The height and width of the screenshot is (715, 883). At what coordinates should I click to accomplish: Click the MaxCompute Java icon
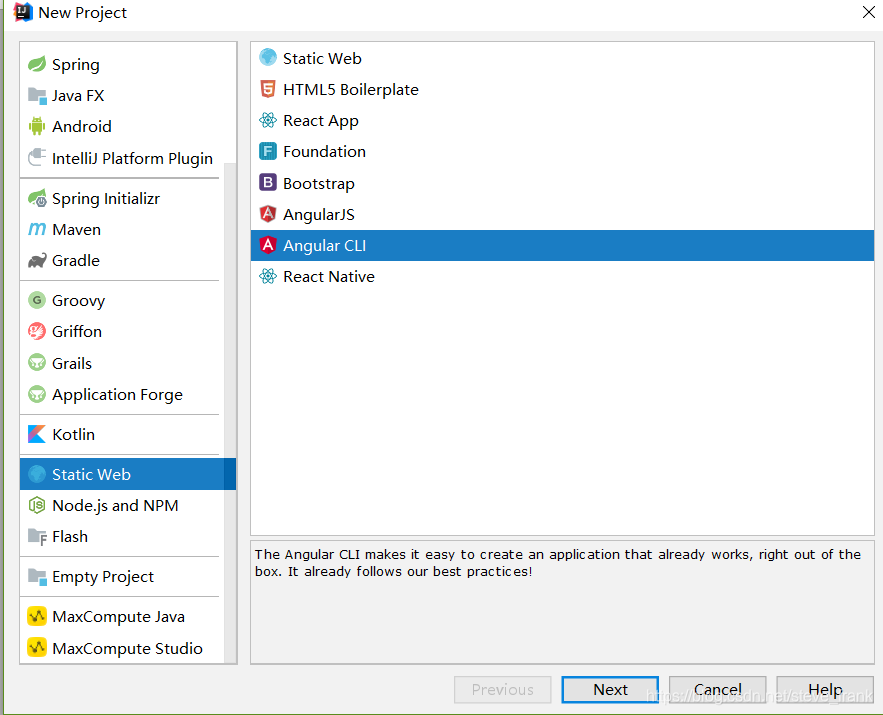click(x=37, y=616)
